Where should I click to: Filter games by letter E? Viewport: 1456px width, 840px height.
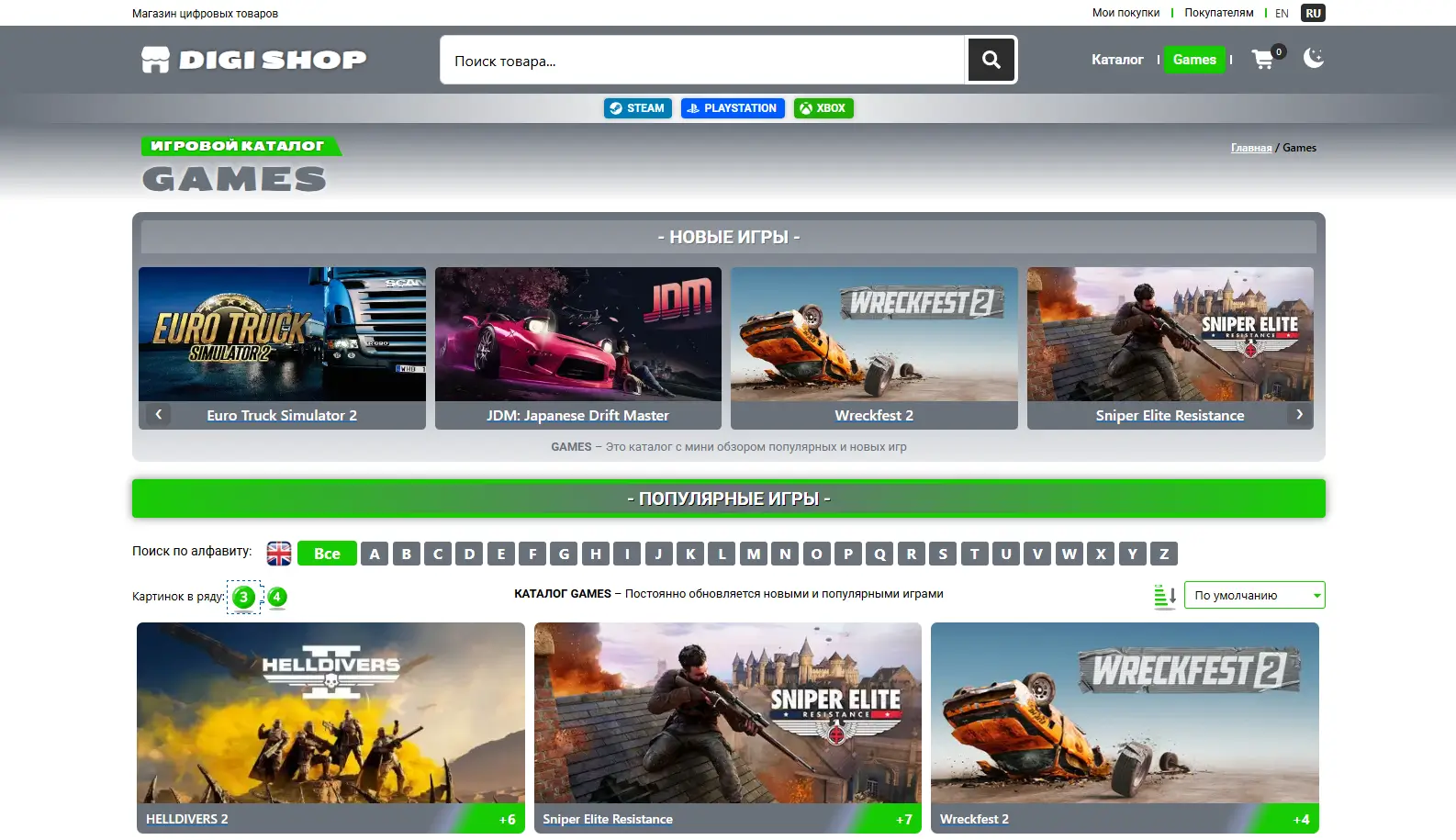(x=501, y=554)
